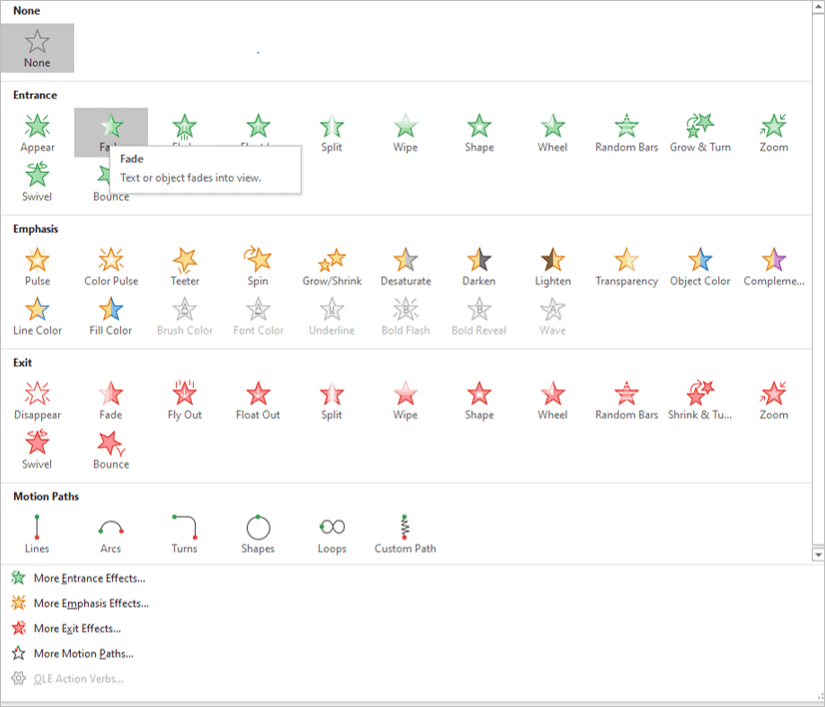Choose the Disappear exit effect
The width and height of the screenshot is (825, 707).
[37, 400]
